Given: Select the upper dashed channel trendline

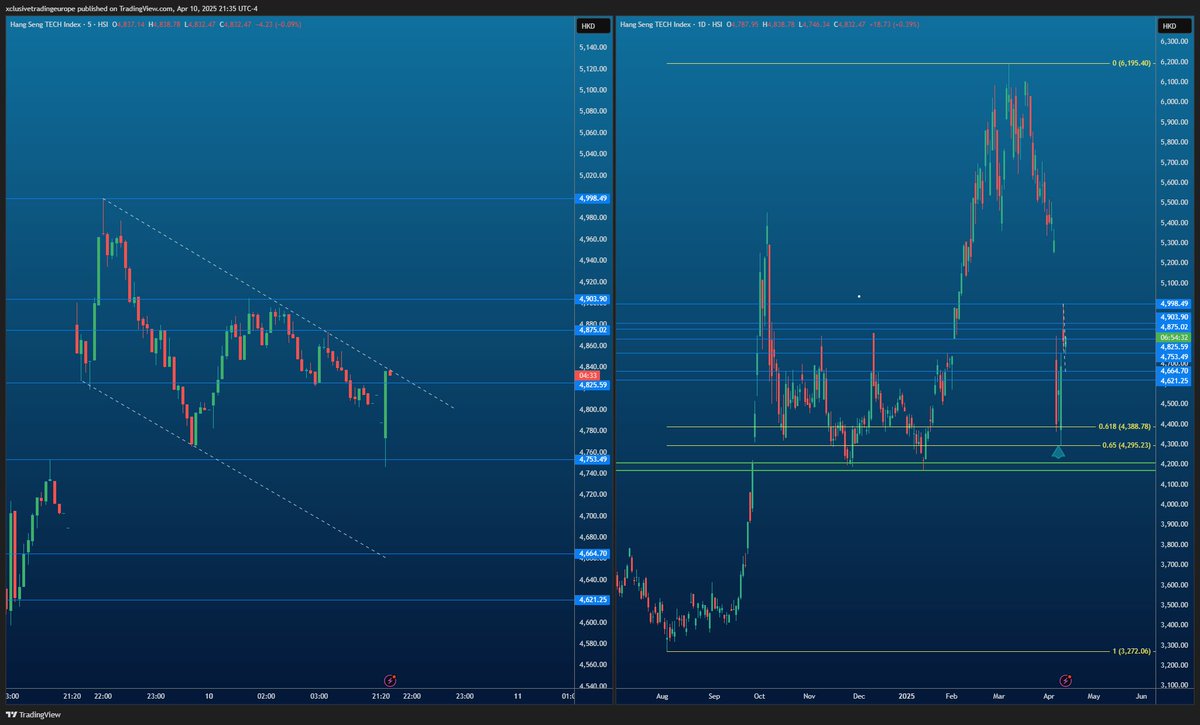Looking at the screenshot, I should [x=280, y=304].
